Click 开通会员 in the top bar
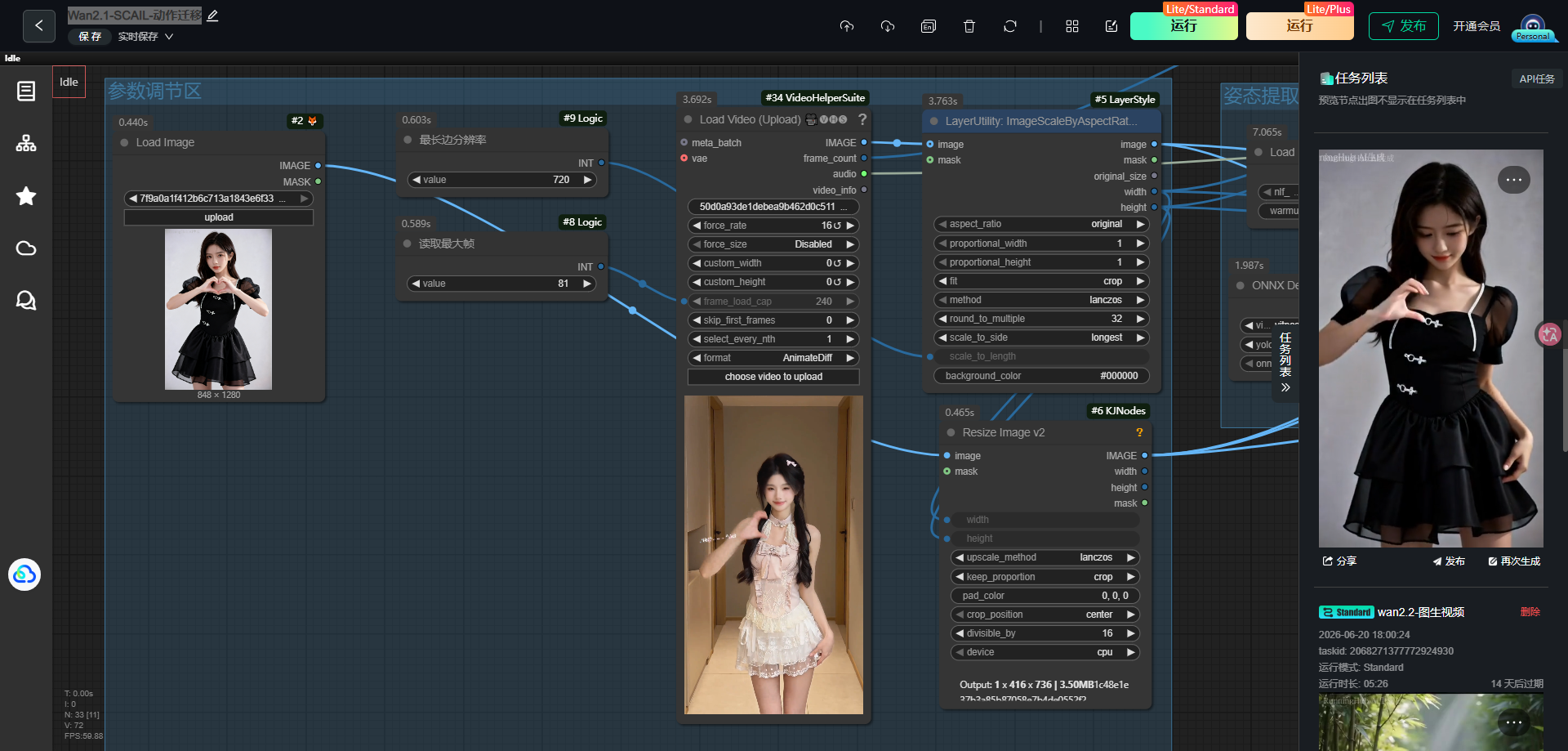Screen dimensions: 1568x751 pyautogui.click(x=1477, y=26)
